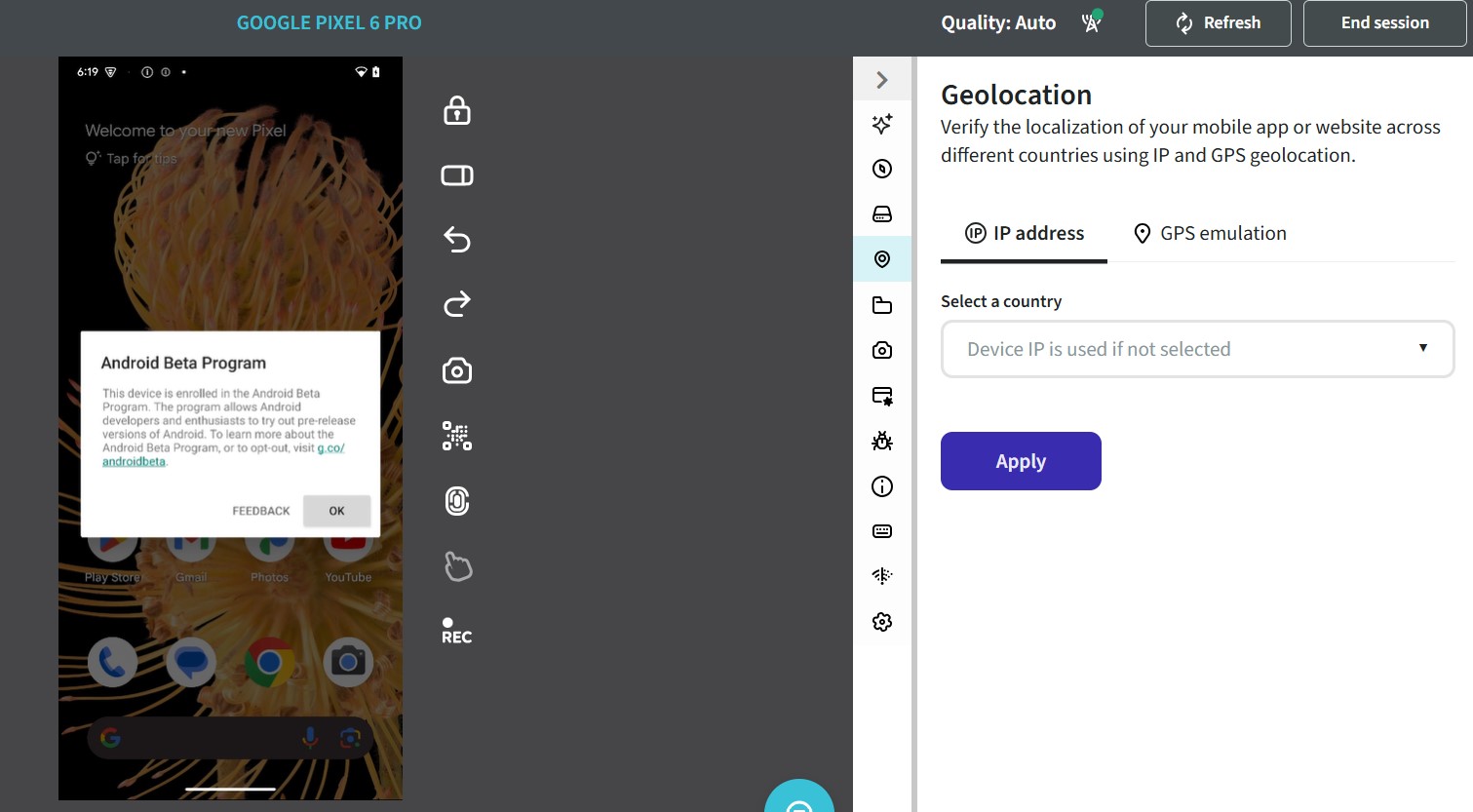Screen dimensions: 1473x812
Task: Open the device storage drive sidebar icon
Action: 882,213
